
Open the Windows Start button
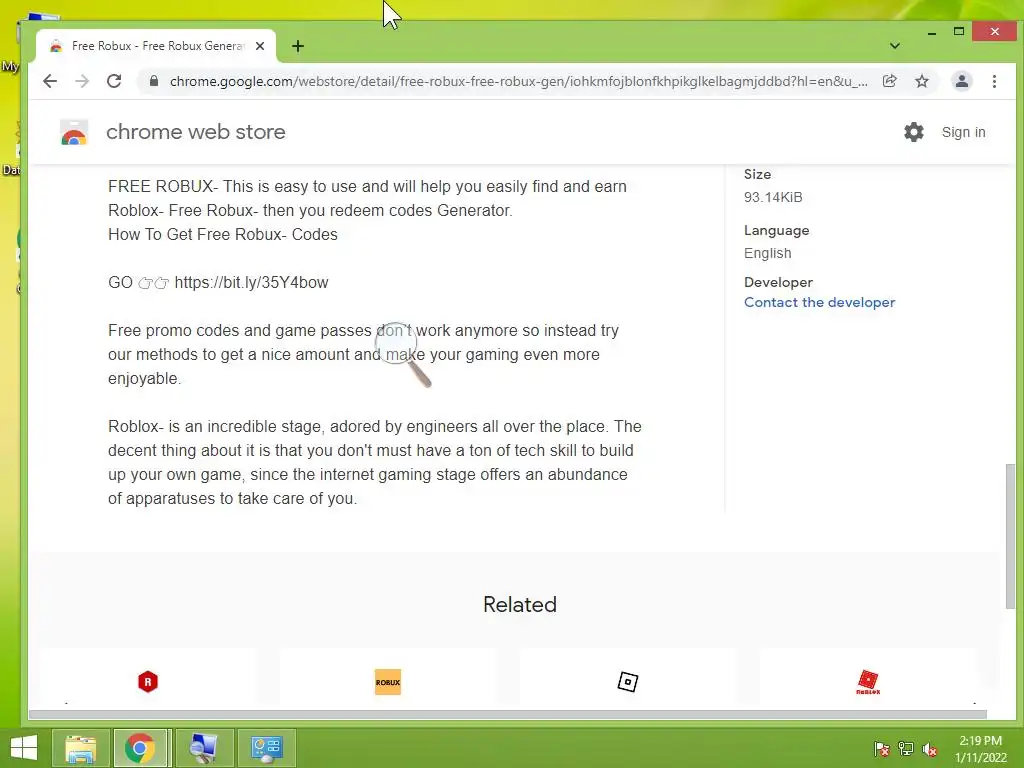[24, 748]
